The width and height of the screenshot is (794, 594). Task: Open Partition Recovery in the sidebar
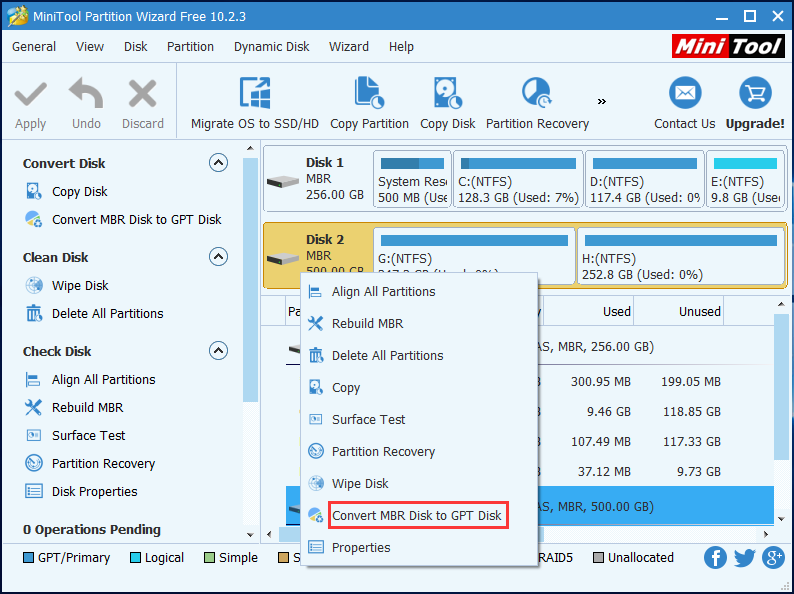(x=103, y=463)
